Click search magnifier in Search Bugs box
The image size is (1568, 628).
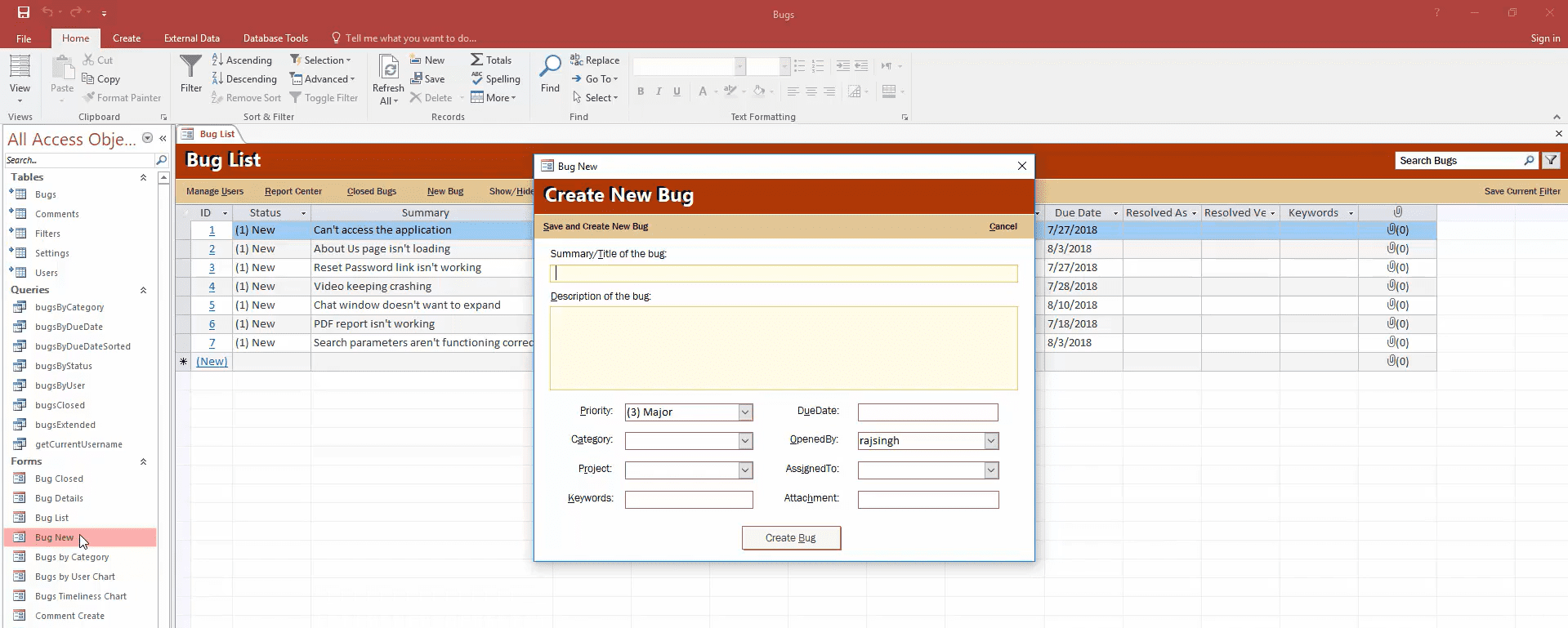tap(1529, 161)
